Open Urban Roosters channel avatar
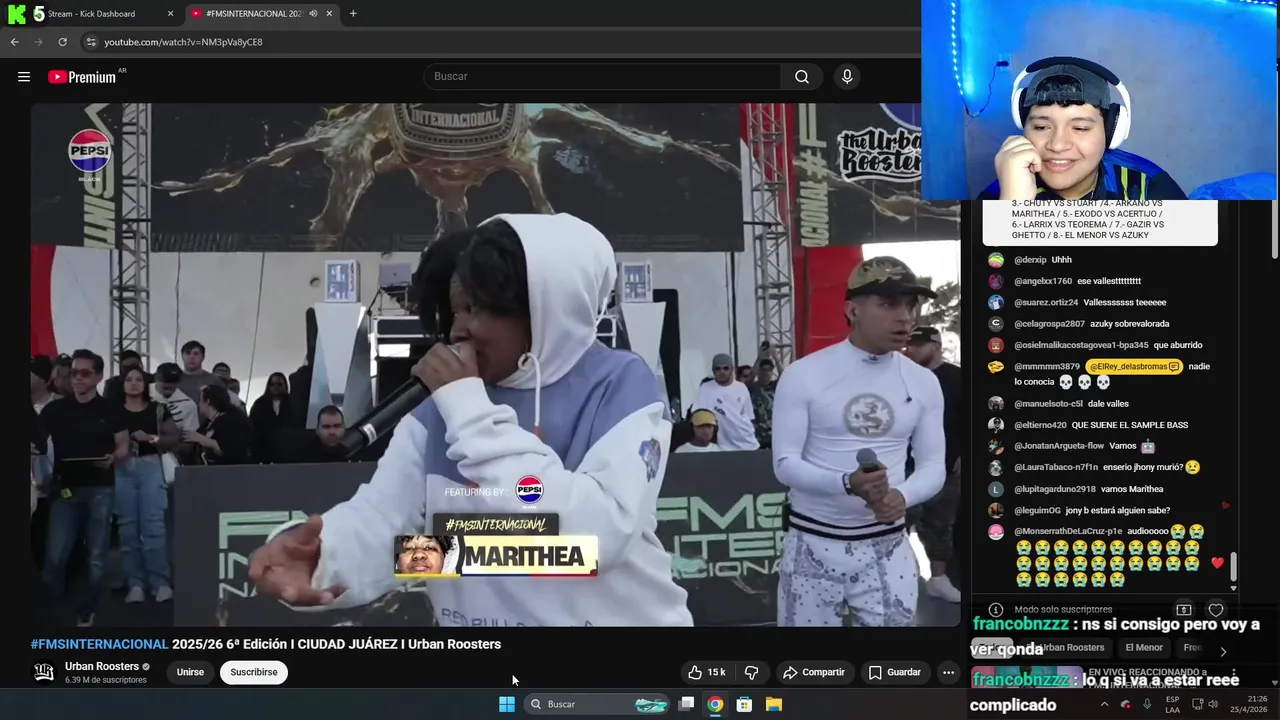Viewport: 1280px width, 720px height. [44, 672]
